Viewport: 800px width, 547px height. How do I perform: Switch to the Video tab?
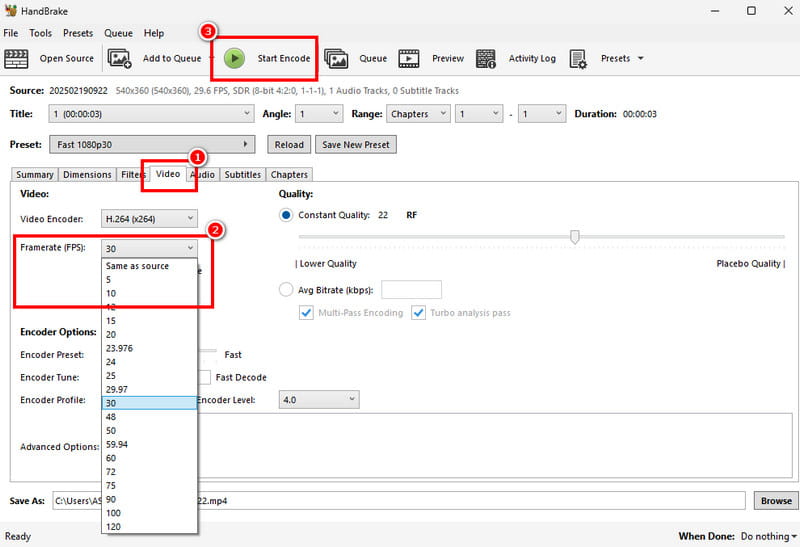(x=168, y=173)
